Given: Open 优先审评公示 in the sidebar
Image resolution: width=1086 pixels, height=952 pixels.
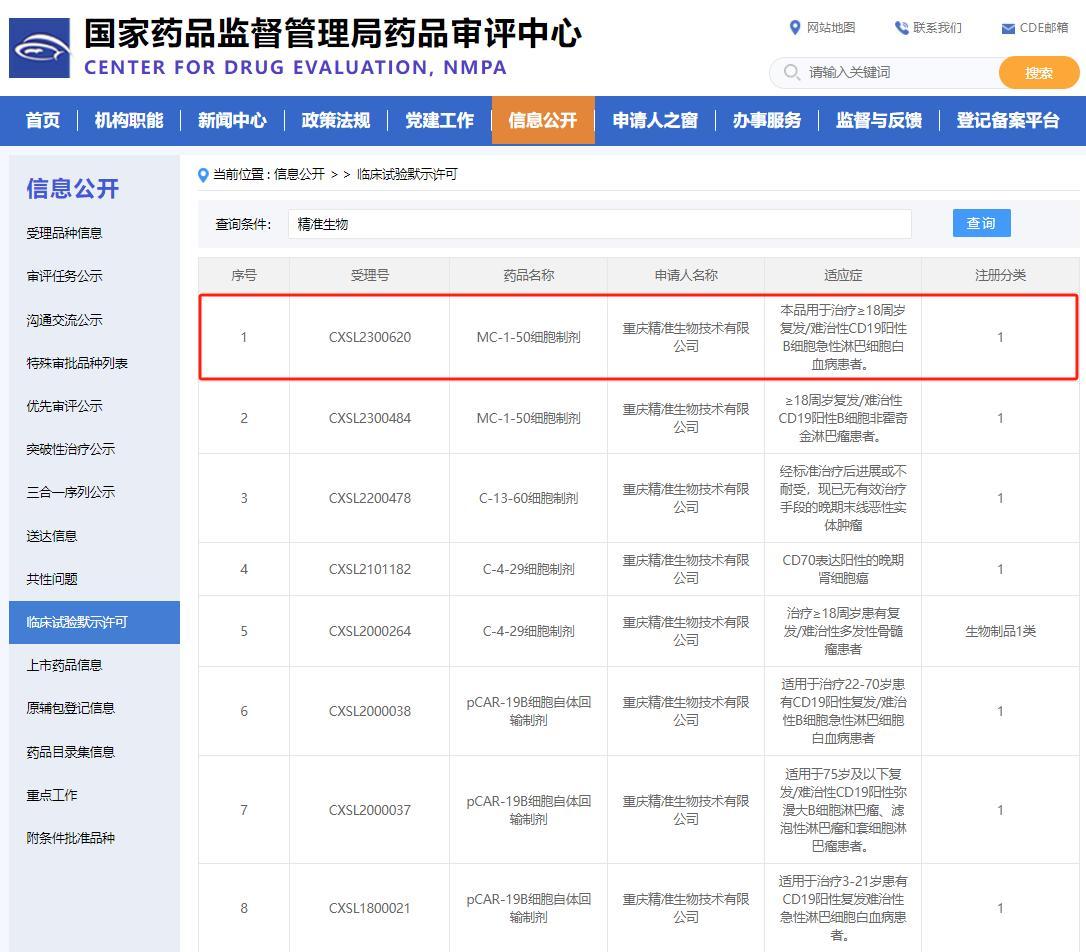Looking at the screenshot, I should point(64,406).
